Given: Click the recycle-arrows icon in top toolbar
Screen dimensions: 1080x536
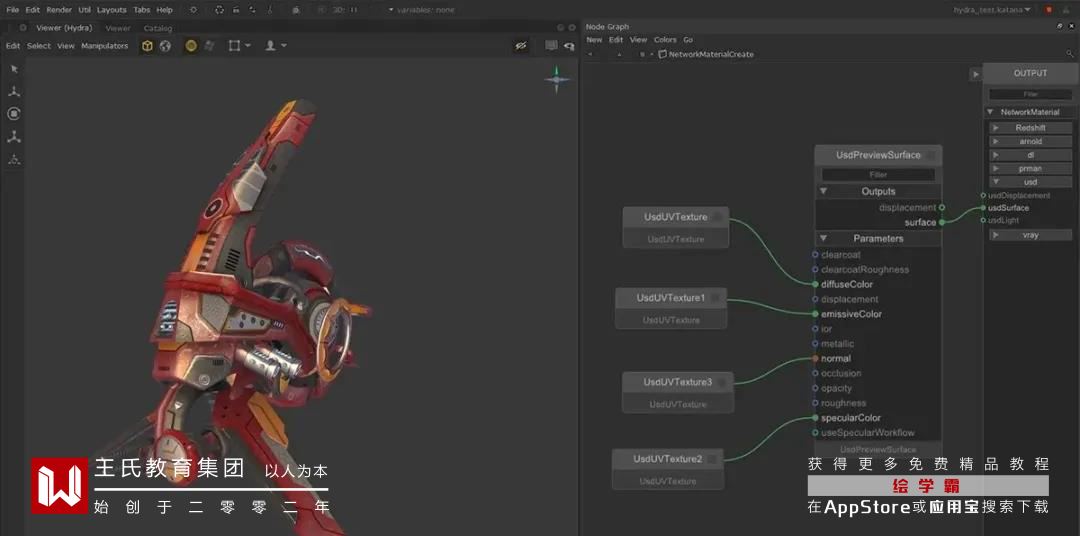Looking at the screenshot, I should 219,10.
